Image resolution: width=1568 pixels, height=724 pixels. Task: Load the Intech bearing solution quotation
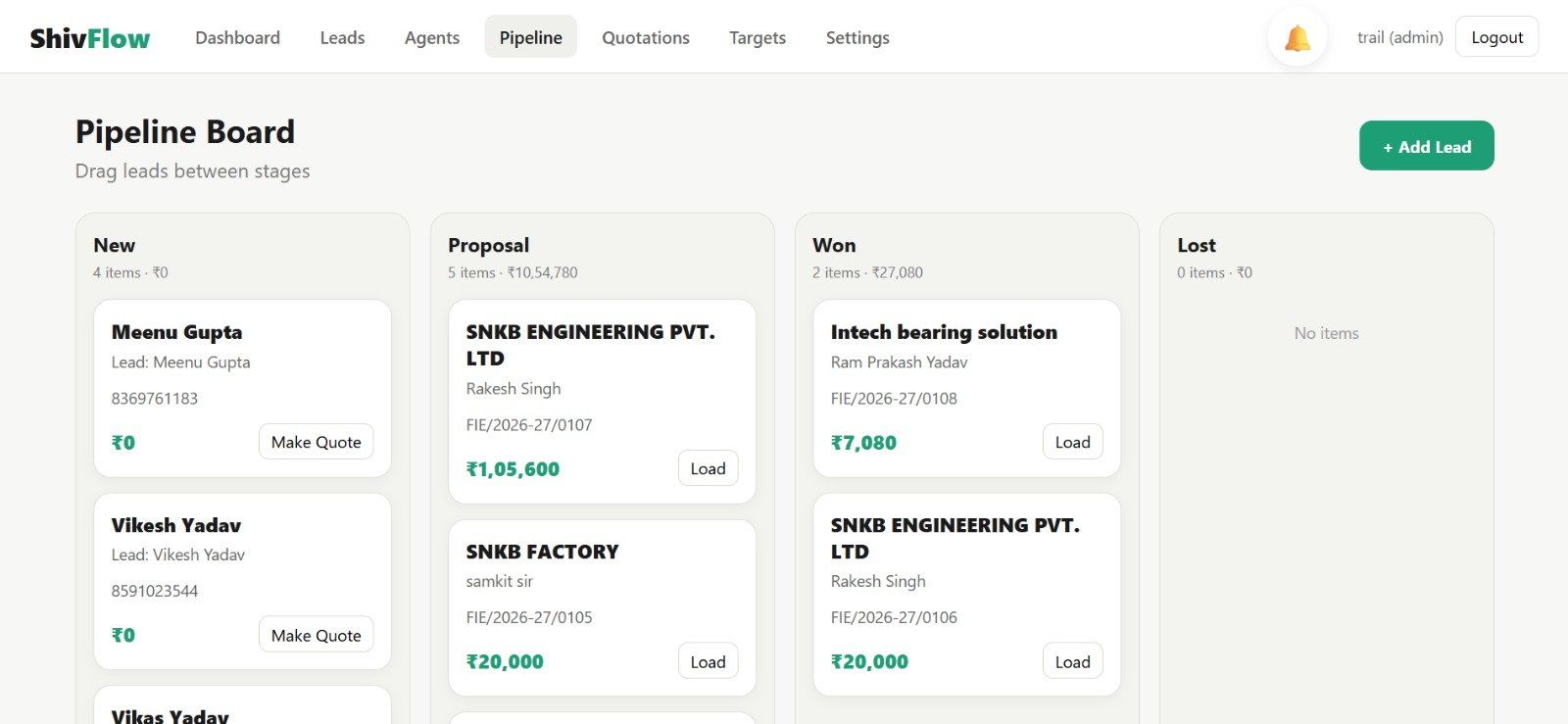pyautogui.click(x=1072, y=442)
